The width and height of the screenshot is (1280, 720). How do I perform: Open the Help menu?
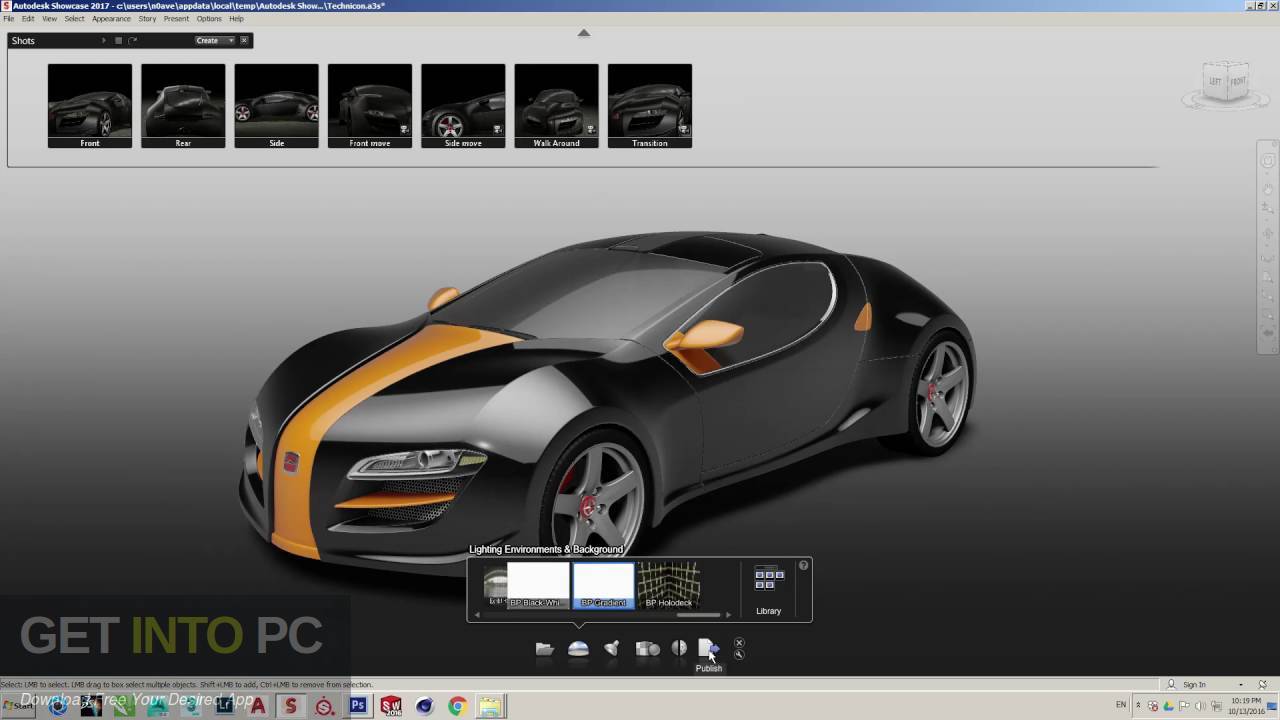236,19
